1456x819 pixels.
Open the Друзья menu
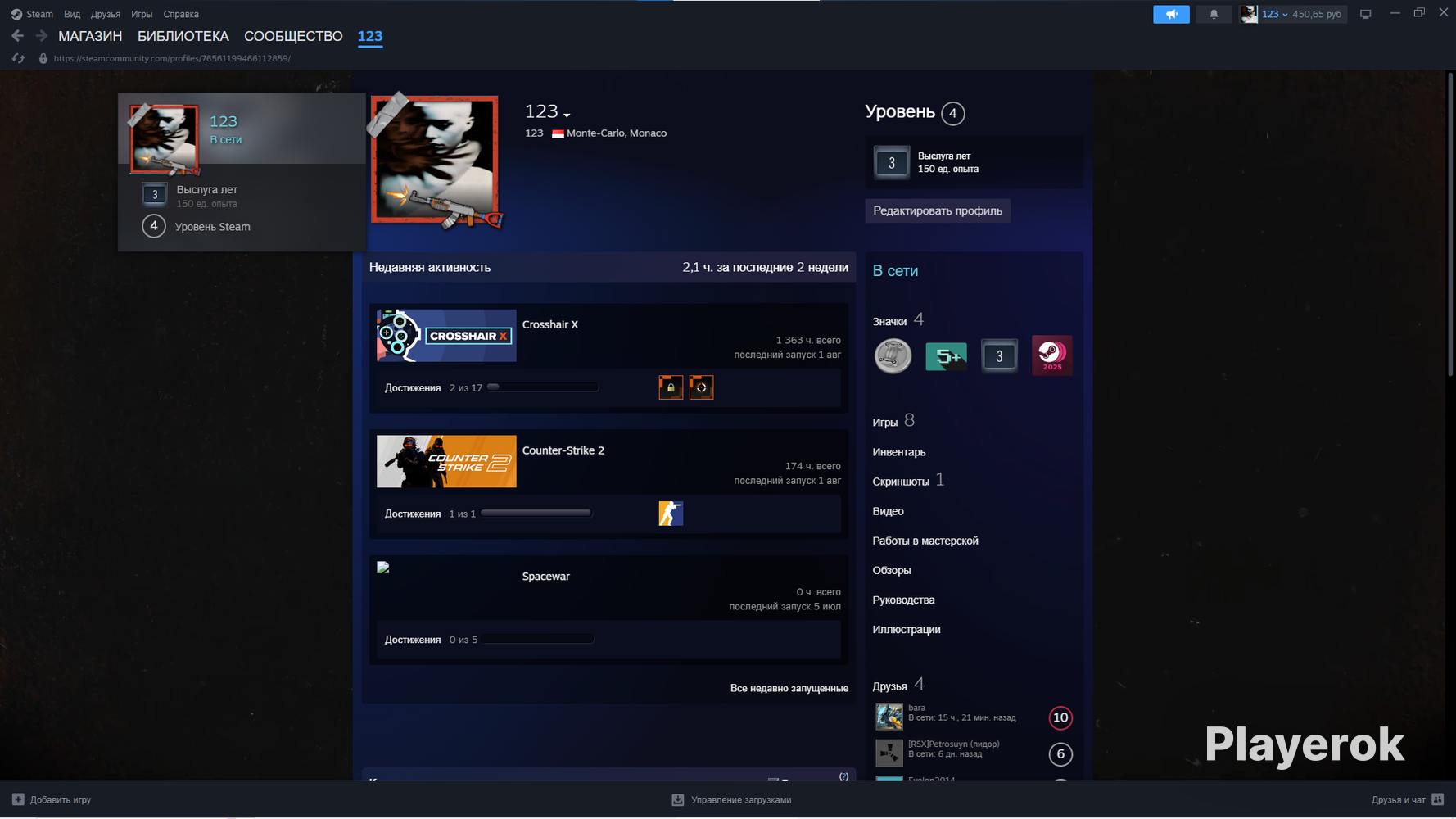(106, 14)
